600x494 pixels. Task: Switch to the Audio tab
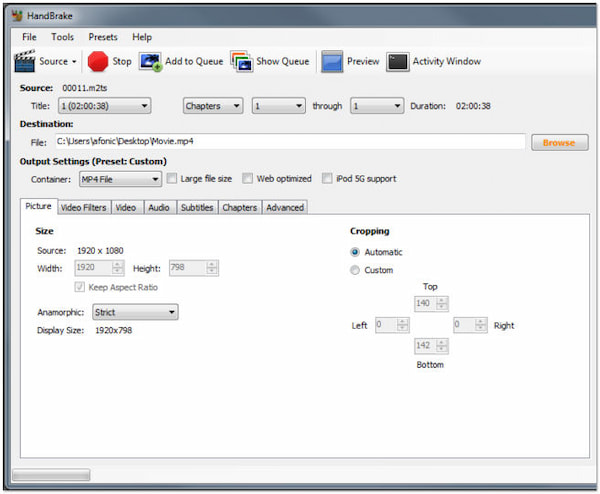tap(159, 207)
